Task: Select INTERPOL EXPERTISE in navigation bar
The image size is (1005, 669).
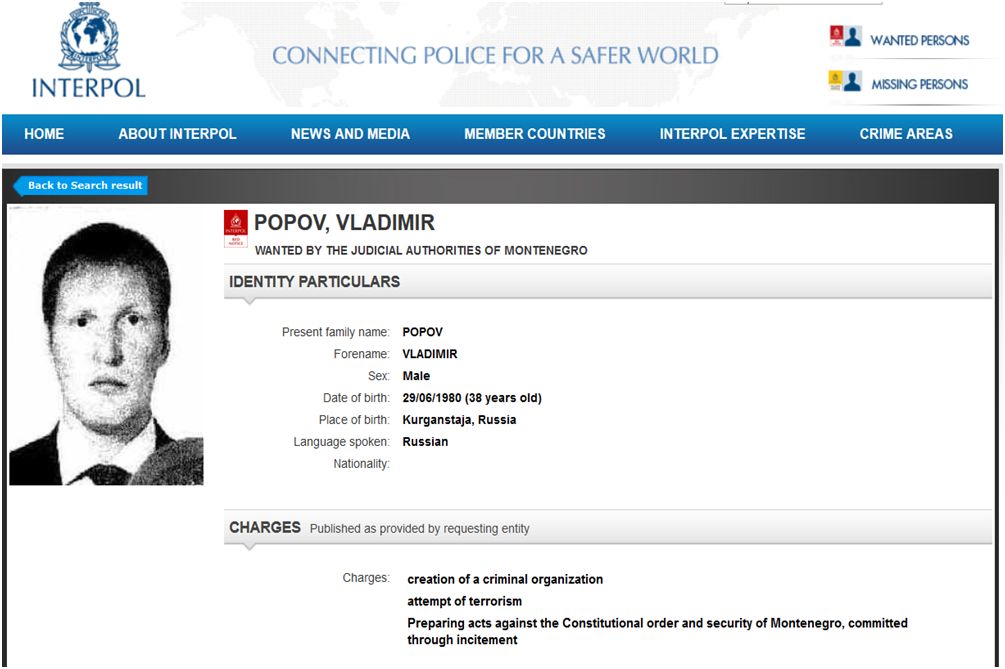Action: click(732, 134)
